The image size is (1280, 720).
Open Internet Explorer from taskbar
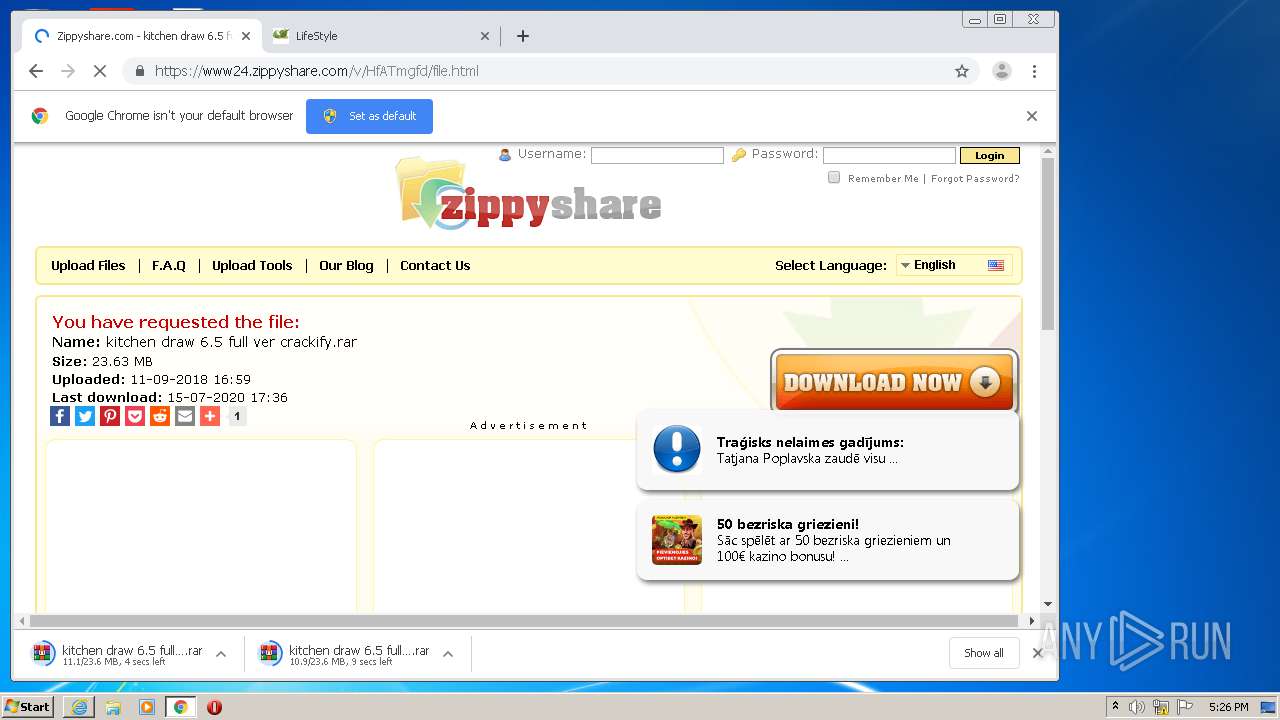pos(79,707)
